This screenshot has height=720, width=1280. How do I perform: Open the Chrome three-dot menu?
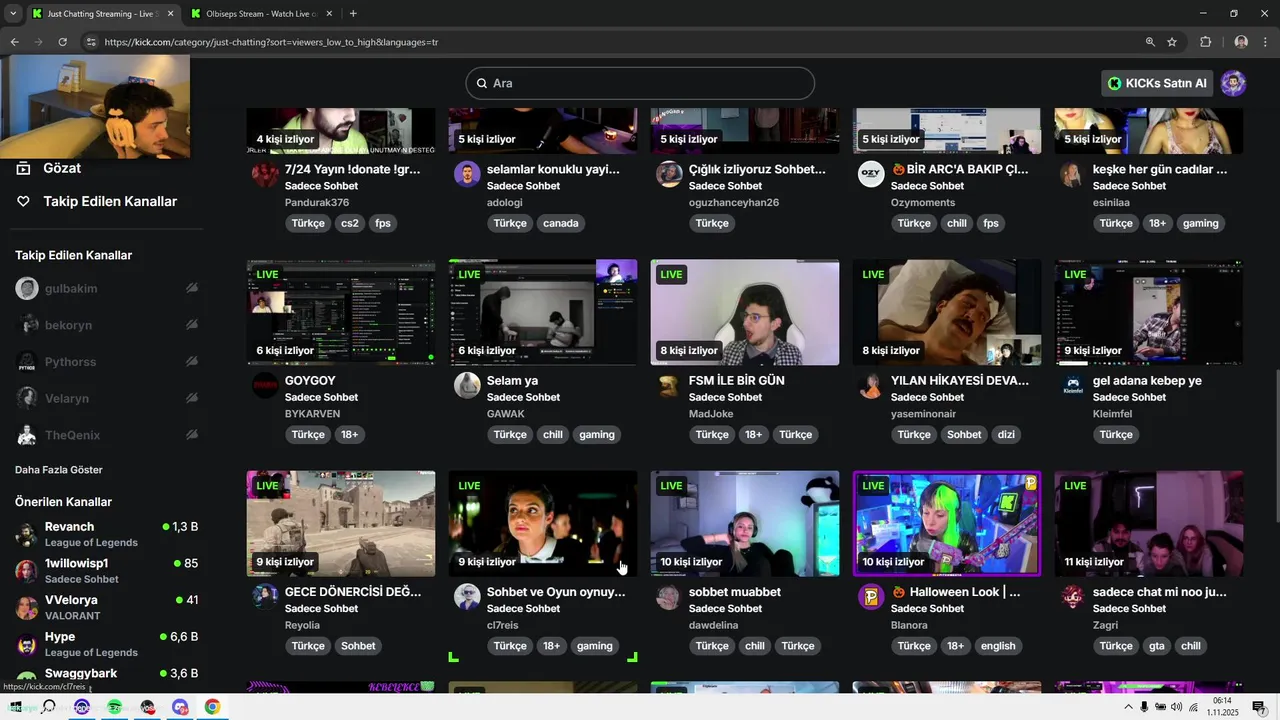click(x=1266, y=42)
